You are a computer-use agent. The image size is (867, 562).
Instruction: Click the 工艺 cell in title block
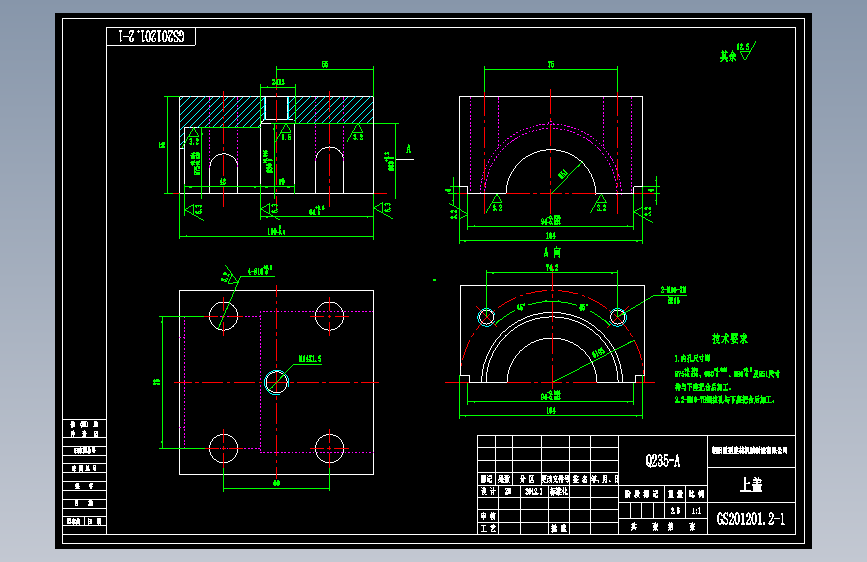point(488,528)
